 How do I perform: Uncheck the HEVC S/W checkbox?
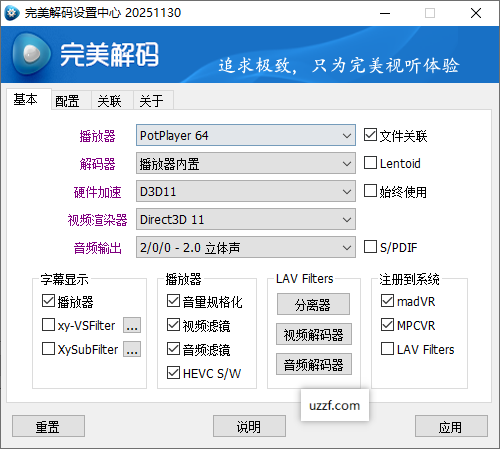point(173,373)
